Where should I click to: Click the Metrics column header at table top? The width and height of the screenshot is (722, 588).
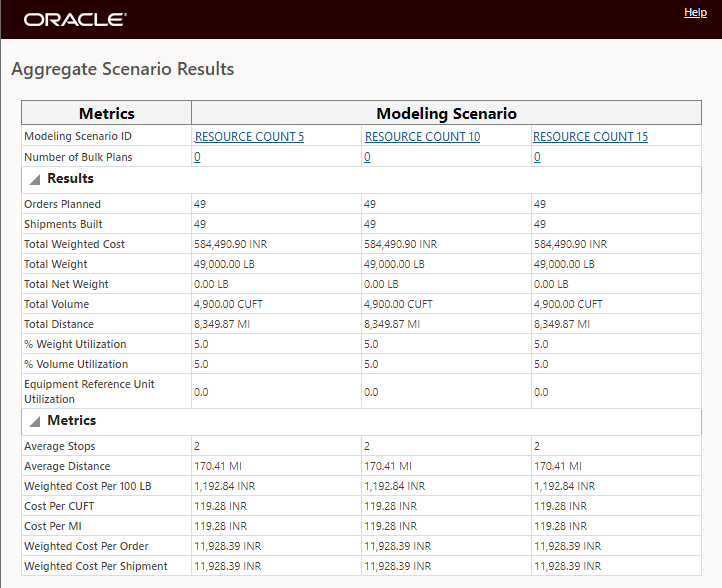106,113
